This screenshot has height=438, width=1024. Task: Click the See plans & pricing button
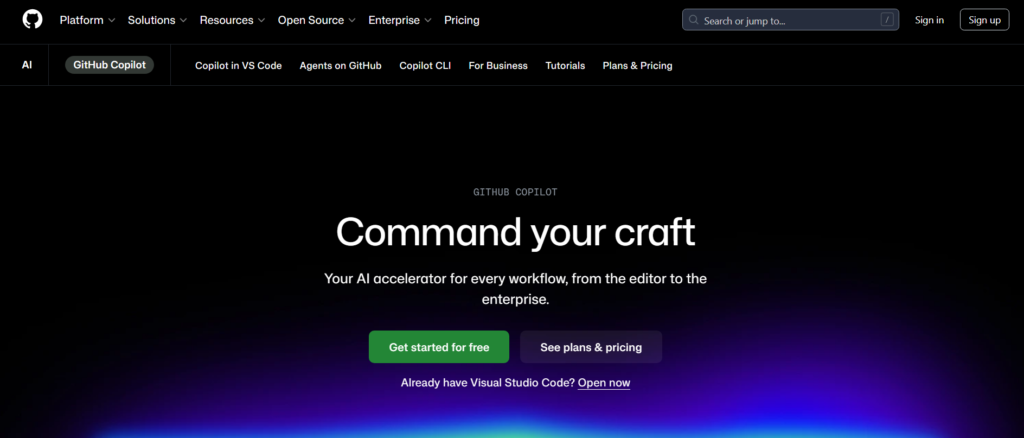591,347
